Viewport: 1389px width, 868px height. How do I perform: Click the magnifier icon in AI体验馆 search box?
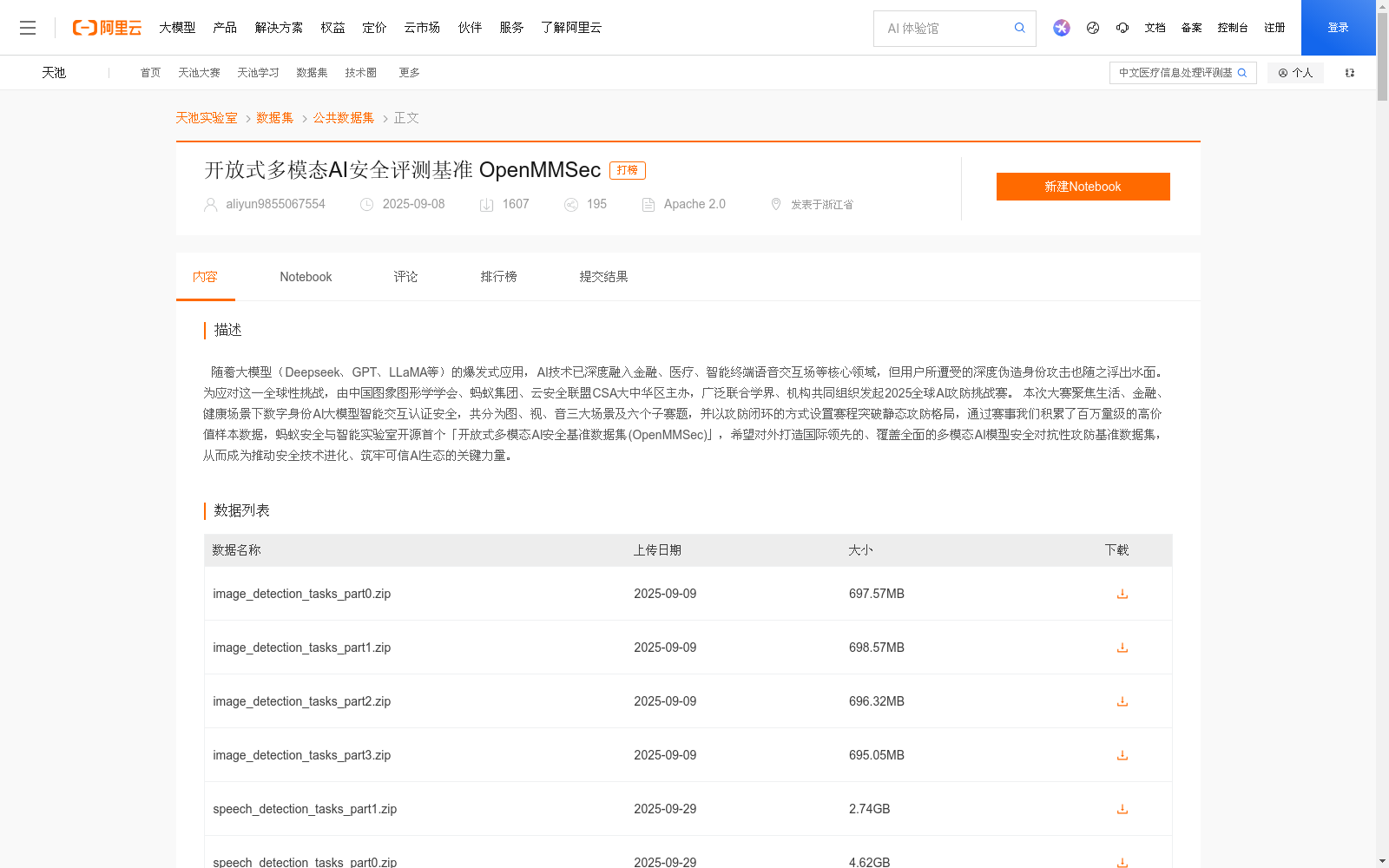[1019, 28]
